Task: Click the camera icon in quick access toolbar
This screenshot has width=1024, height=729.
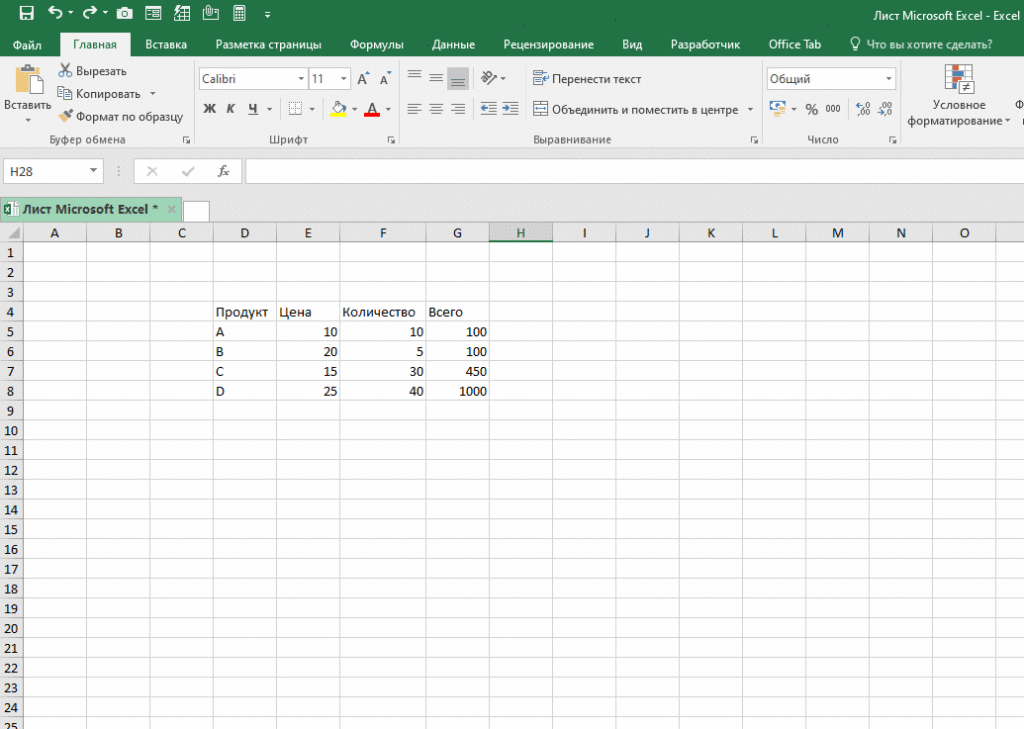Action: [x=124, y=13]
